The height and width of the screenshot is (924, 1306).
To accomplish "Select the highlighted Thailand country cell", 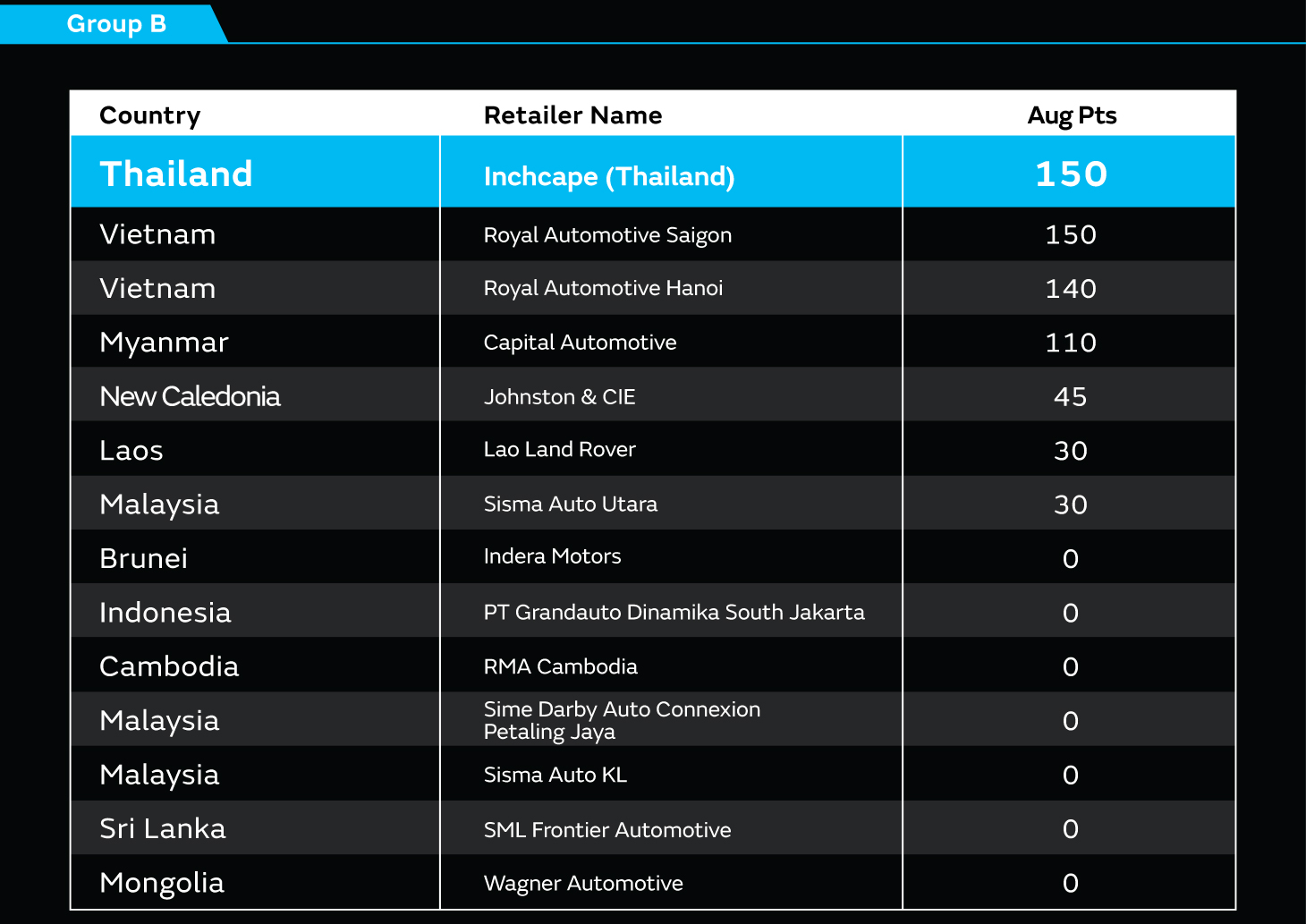I will (176, 174).
